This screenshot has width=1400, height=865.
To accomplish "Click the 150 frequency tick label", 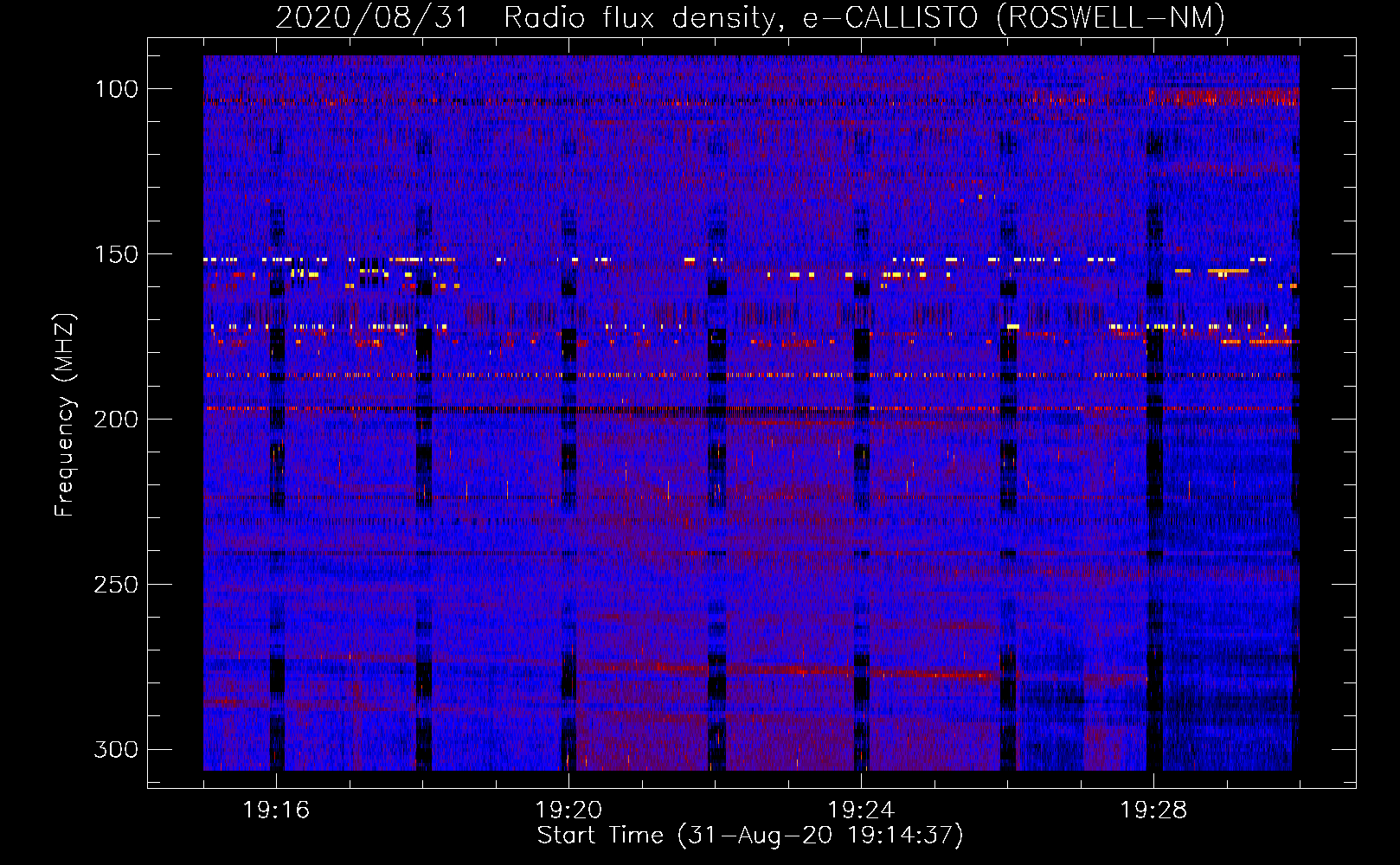I will pos(116,254).
